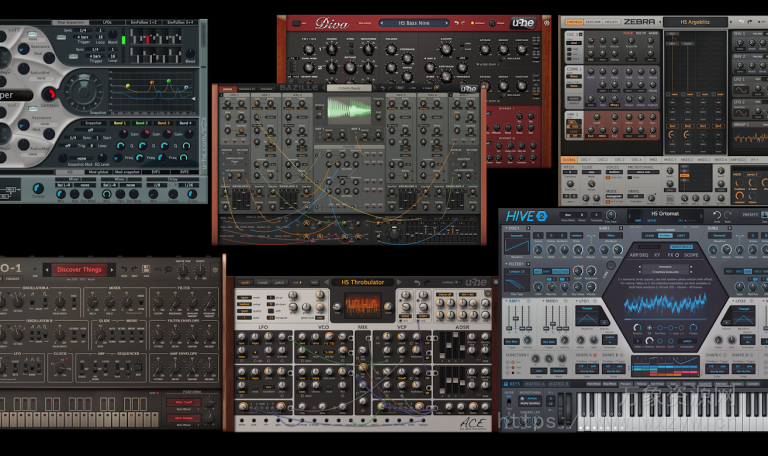Click the Redo arrow in Hive 2

728,215
